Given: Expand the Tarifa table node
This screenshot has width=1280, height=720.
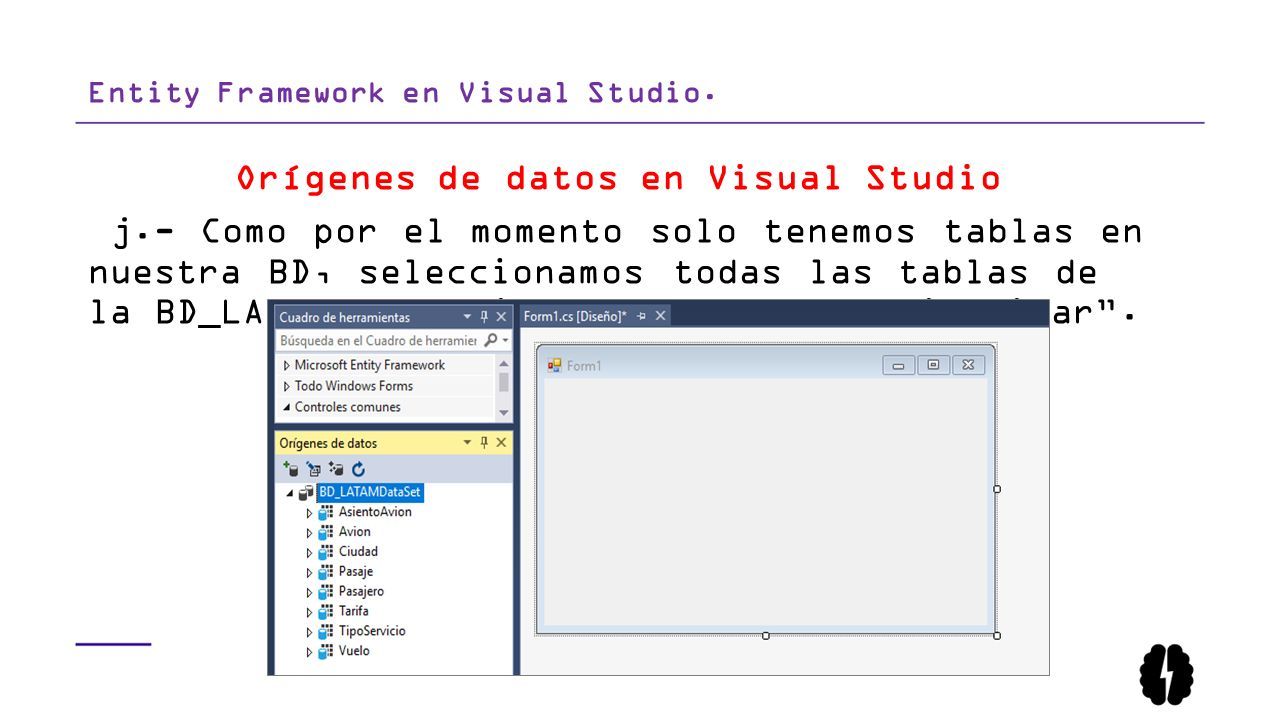Looking at the screenshot, I should click(x=309, y=612).
